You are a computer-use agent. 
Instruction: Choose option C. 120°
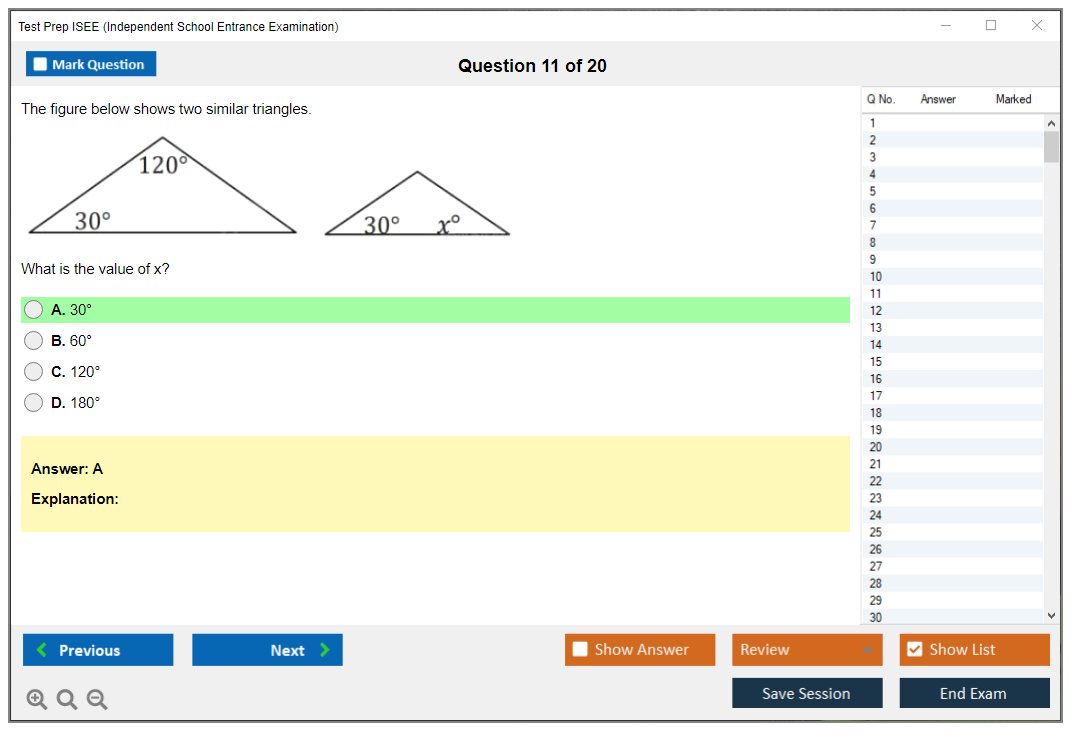pos(34,372)
